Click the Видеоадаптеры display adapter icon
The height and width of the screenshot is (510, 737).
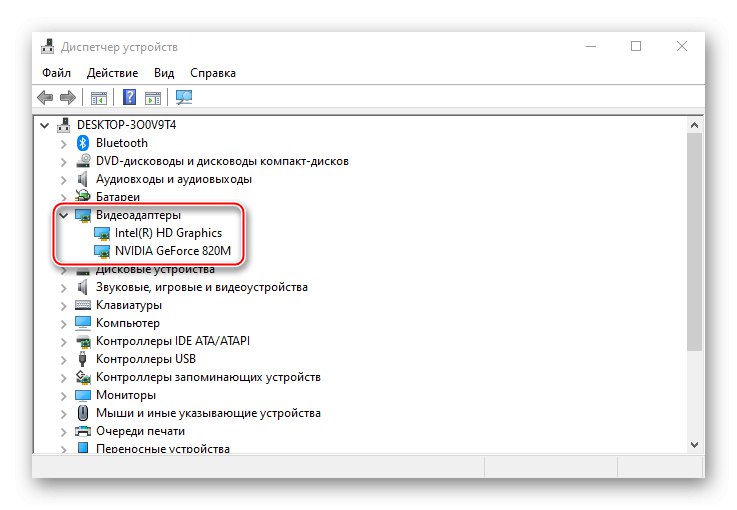coord(83,215)
